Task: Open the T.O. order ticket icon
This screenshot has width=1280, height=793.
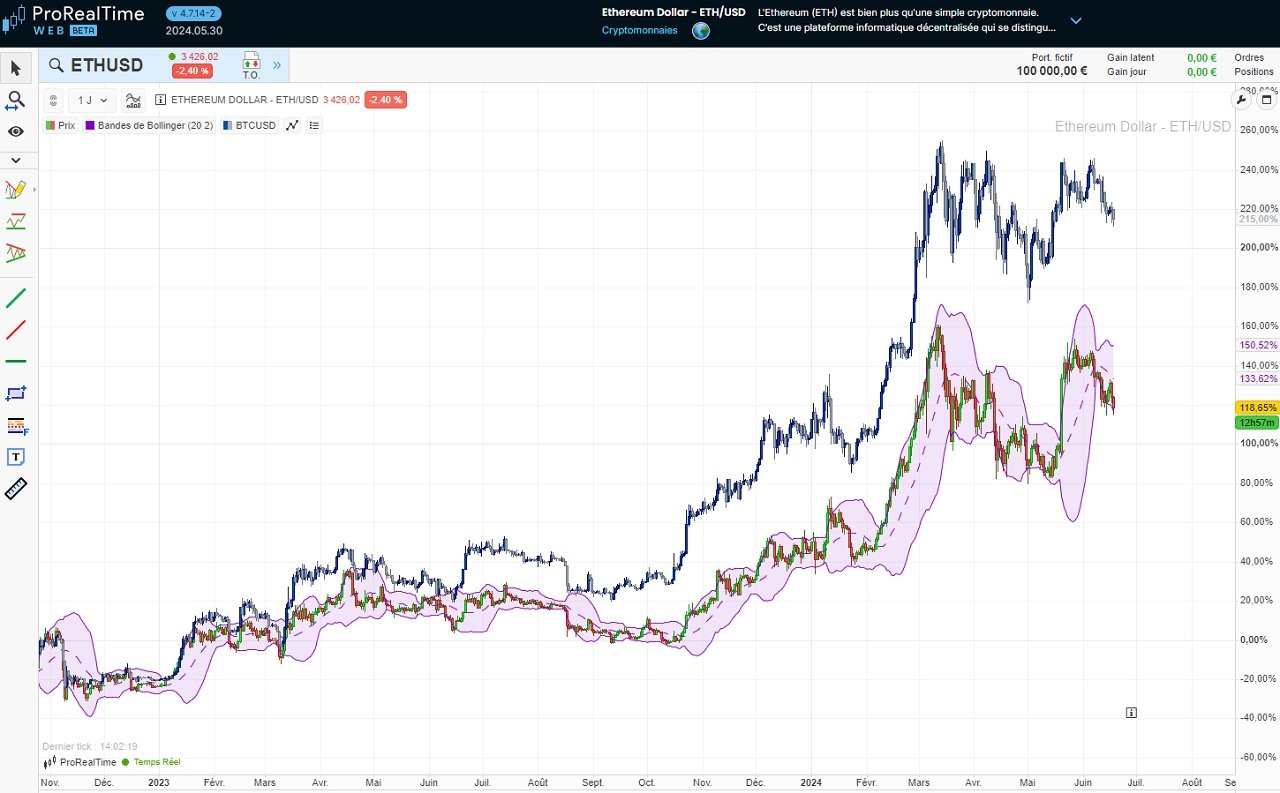Action: click(x=251, y=66)
